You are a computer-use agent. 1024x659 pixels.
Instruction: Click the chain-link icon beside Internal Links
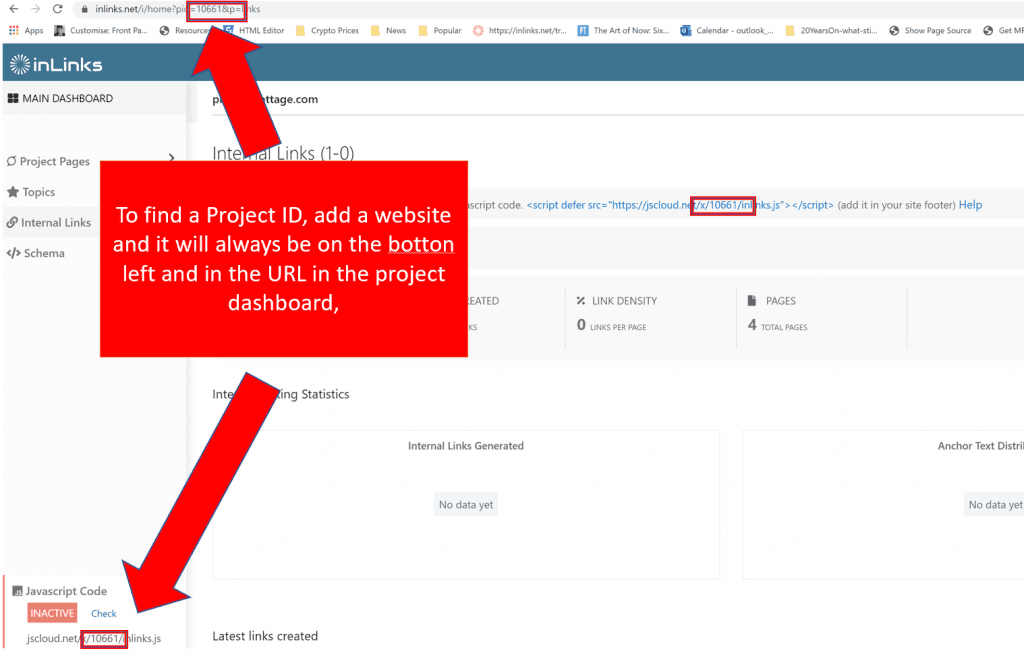tap(12, 223)
